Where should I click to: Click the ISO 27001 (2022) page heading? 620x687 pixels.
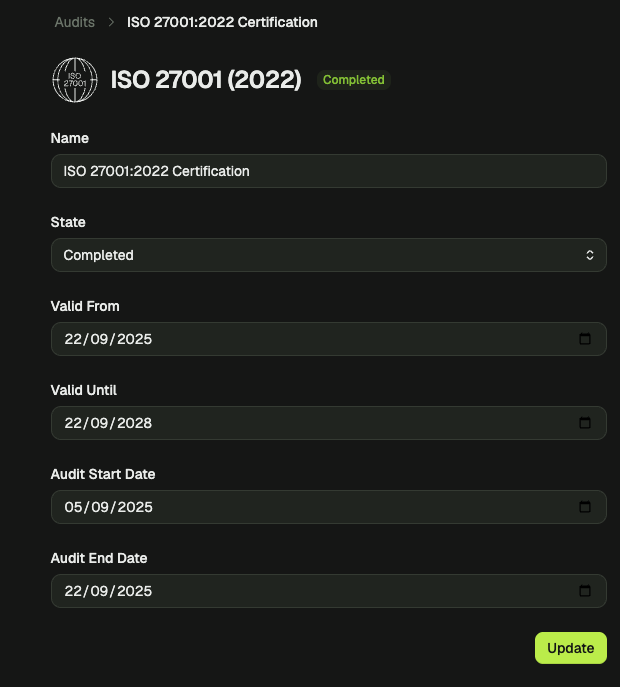206,80
